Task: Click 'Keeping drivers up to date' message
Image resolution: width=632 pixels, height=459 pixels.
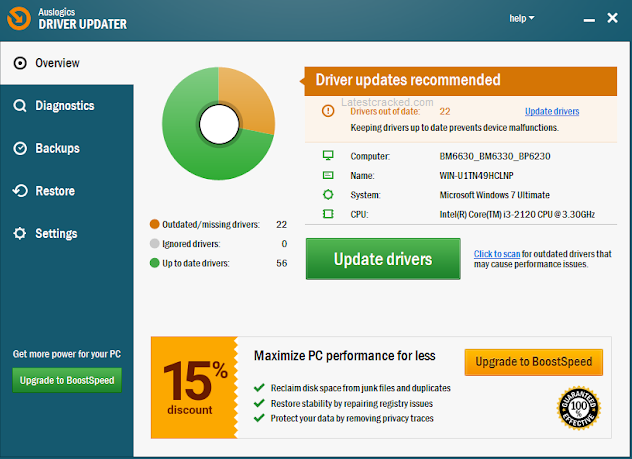Action: 455,128
